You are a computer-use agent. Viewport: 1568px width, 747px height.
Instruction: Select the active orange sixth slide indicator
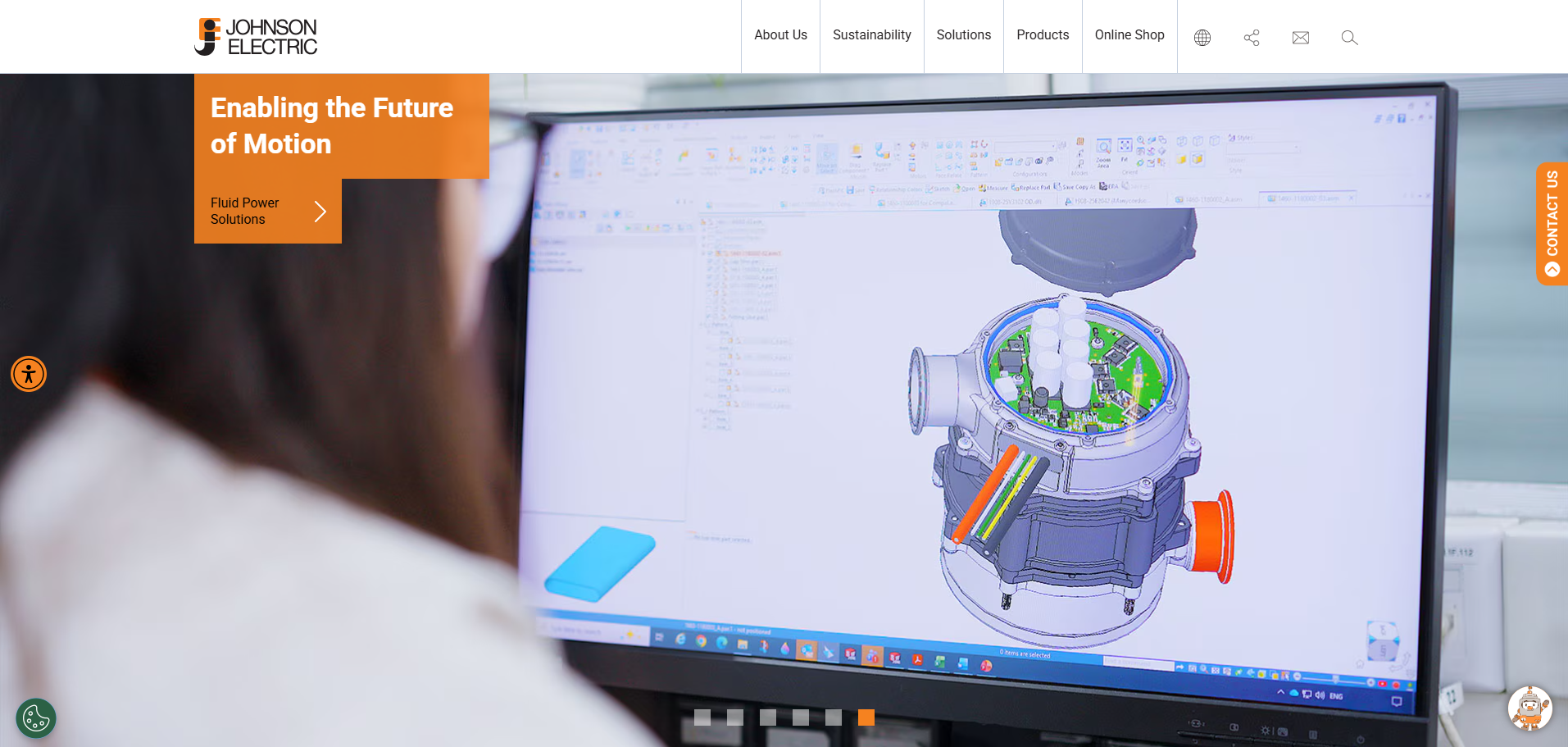point(866,717)
